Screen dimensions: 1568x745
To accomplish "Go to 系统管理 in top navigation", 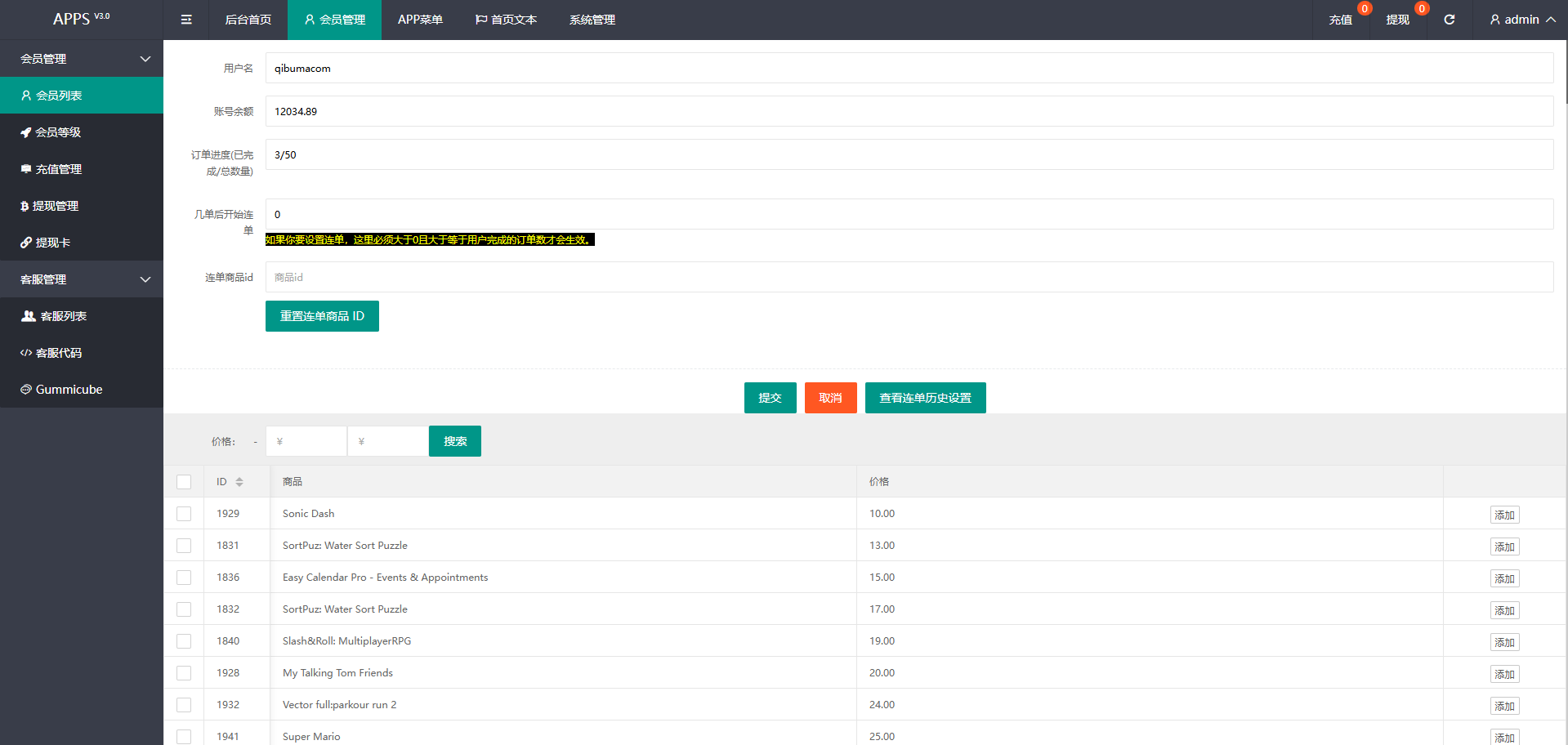I will (592, 20).
